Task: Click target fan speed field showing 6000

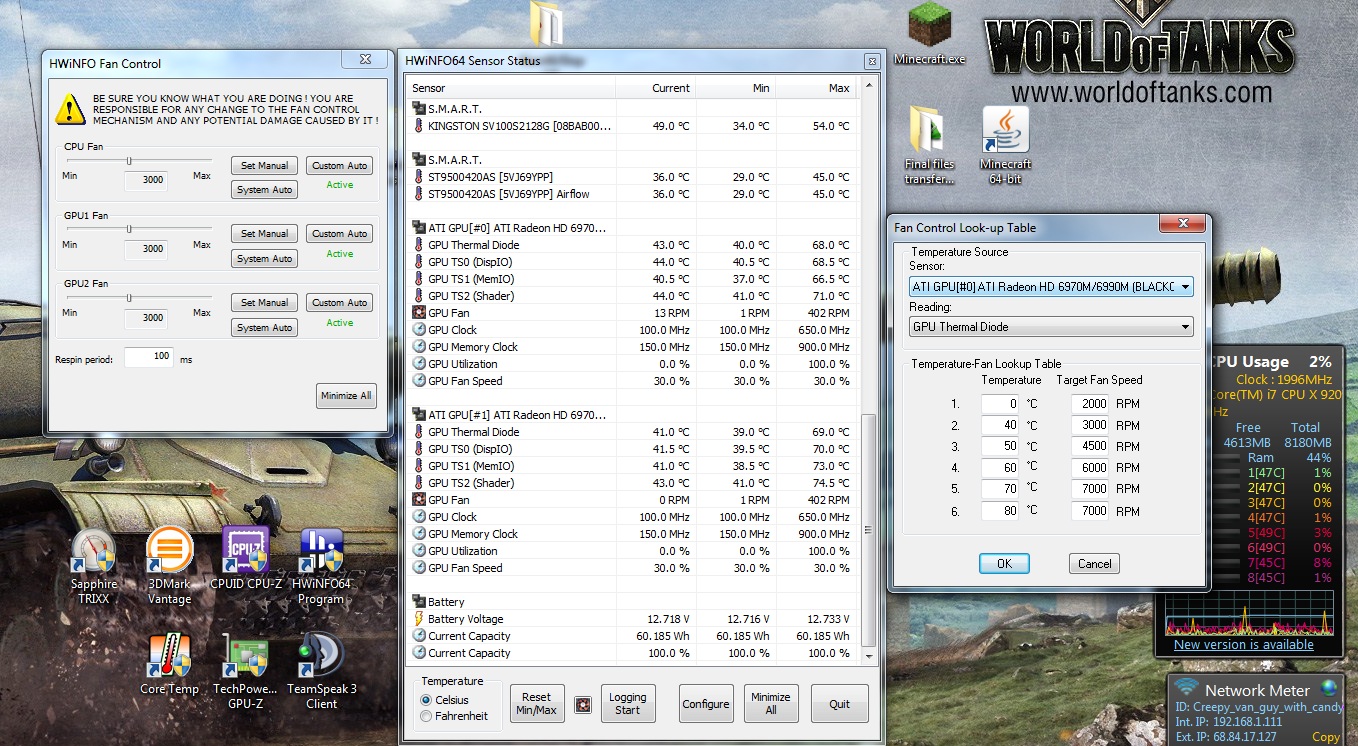Action: pos(1090,468)
